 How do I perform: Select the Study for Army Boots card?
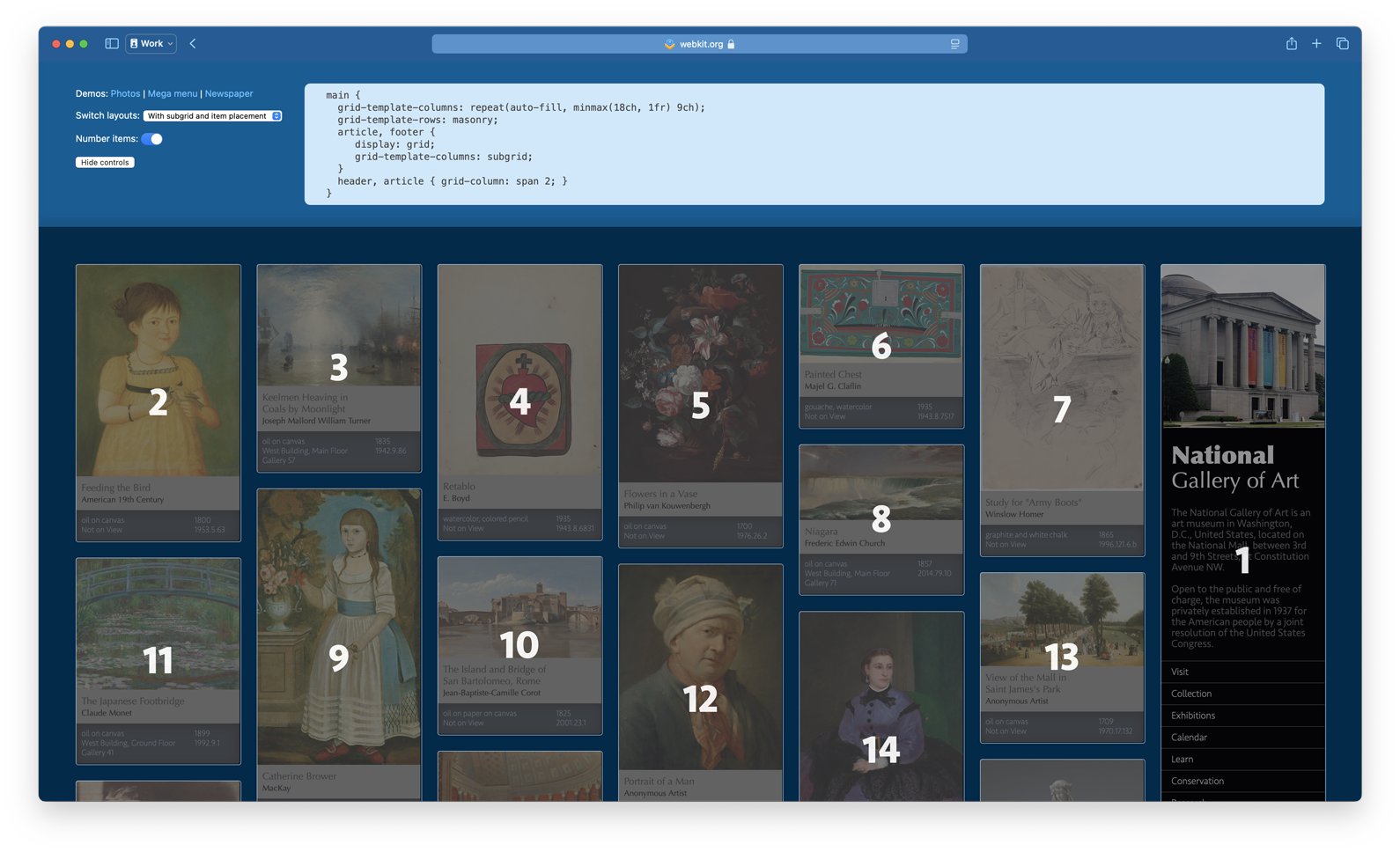tap(1062, 410)
